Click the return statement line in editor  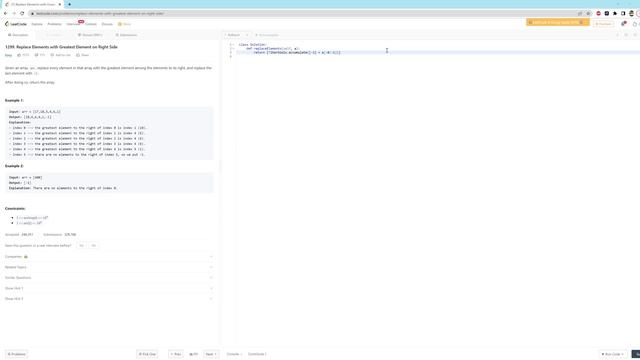297,53
